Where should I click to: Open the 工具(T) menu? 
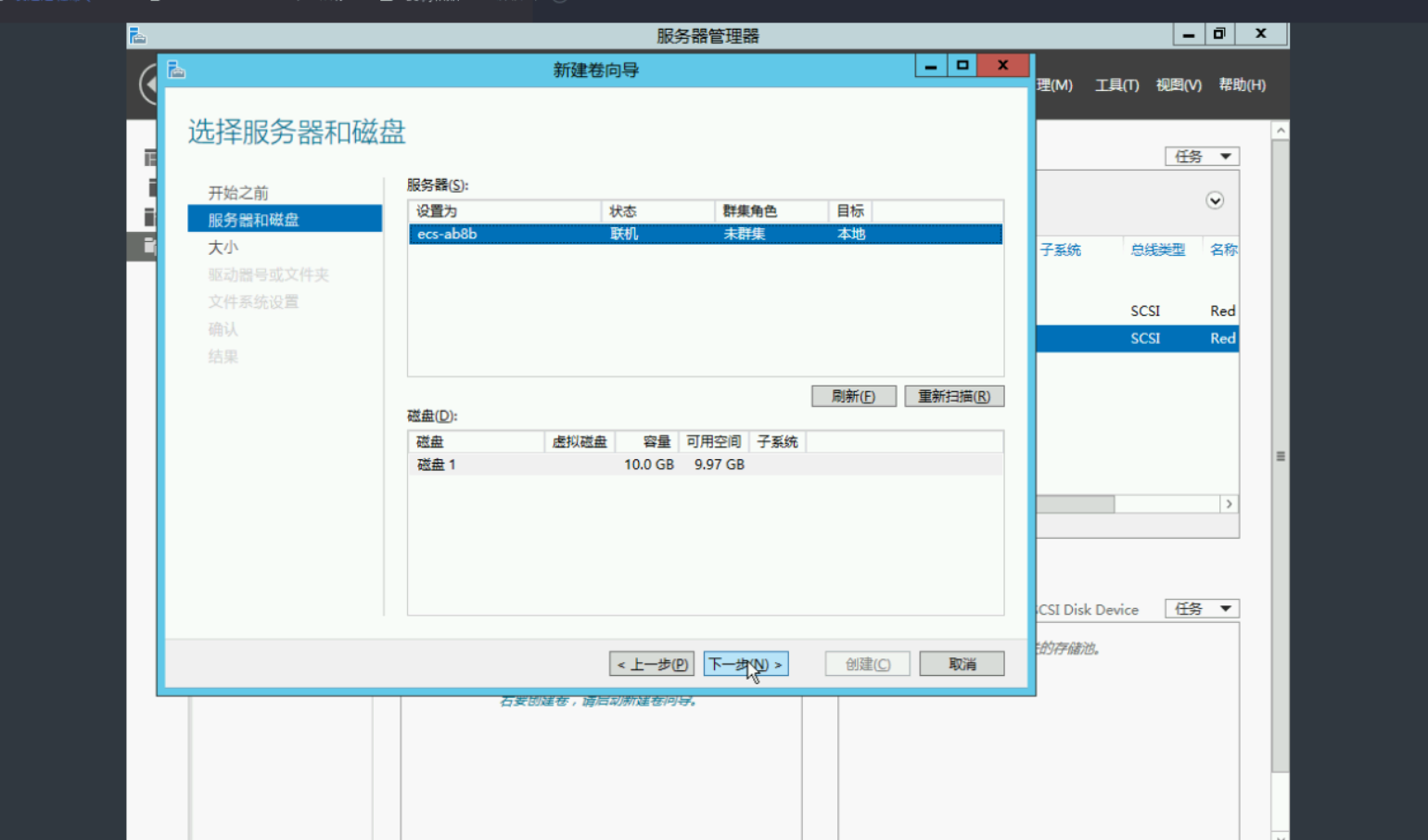click(x=1116, y=85)
